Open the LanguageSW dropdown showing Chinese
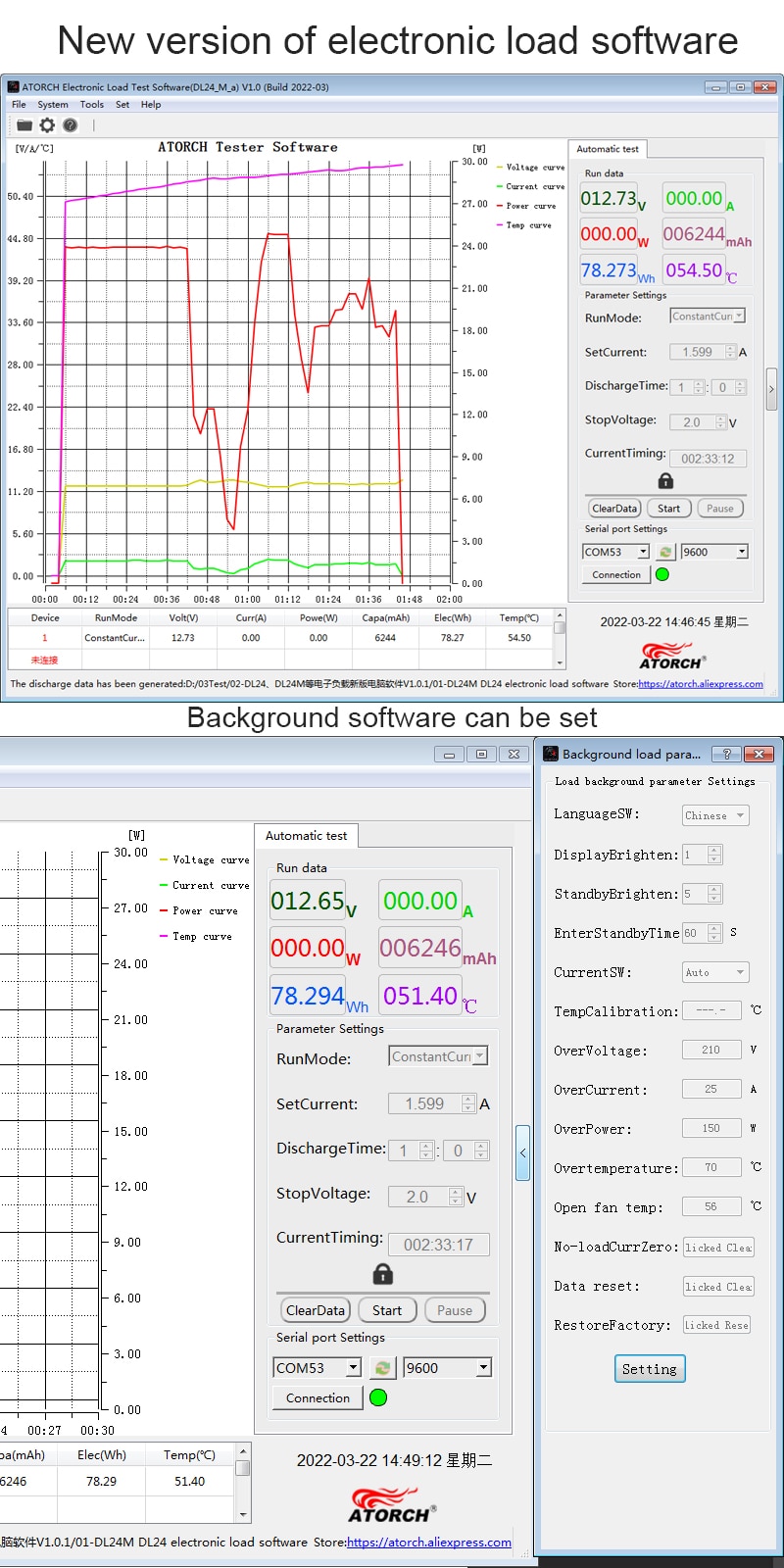 (x=715, y=815)
